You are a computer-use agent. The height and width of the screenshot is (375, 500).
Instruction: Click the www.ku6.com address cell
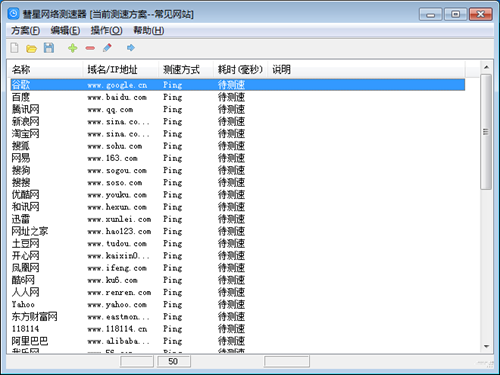point(112,280)
